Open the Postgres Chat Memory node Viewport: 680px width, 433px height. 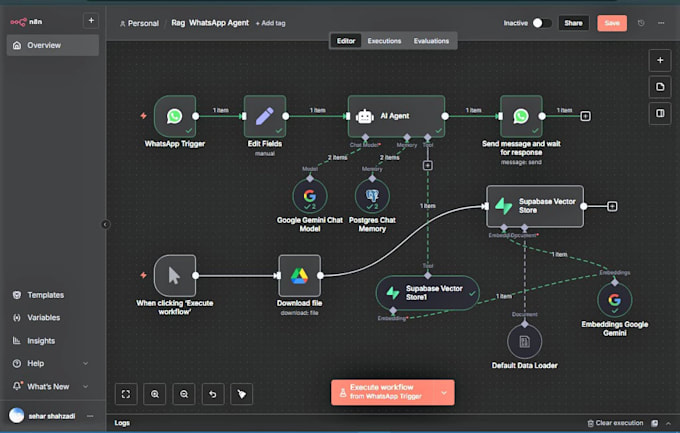(x=372, y=196)
